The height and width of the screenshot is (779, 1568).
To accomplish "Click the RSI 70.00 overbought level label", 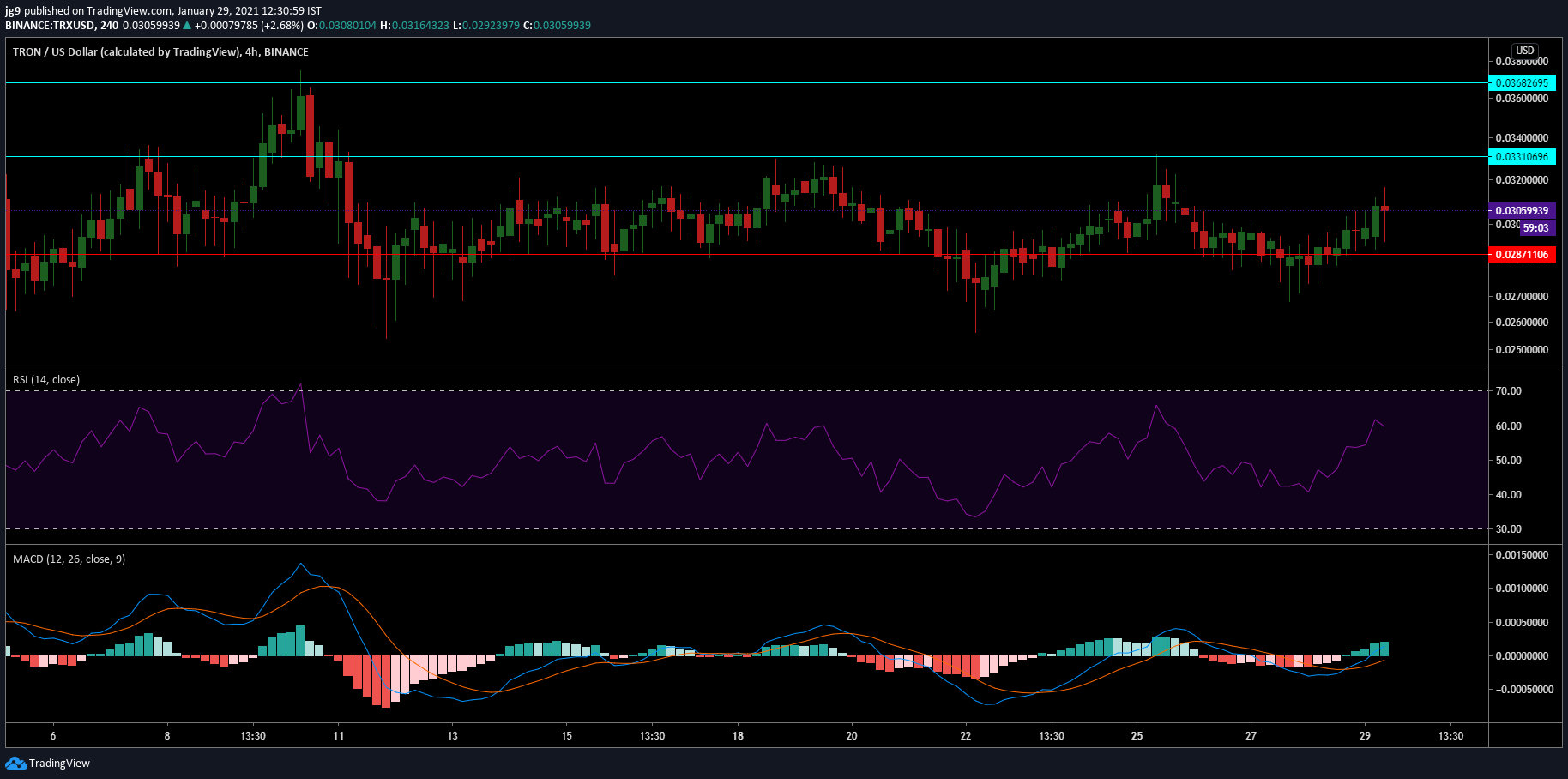I will pyautogui.click(x=1508, y=391).
